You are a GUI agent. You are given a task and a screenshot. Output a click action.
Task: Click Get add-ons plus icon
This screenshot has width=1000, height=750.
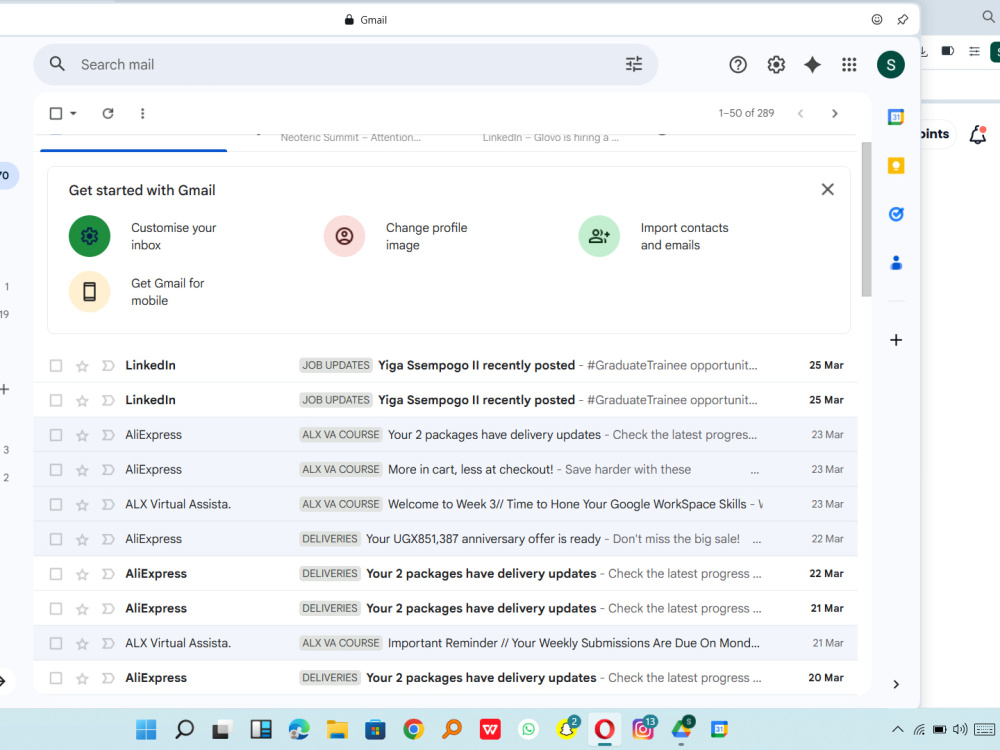tap(896, 340)
